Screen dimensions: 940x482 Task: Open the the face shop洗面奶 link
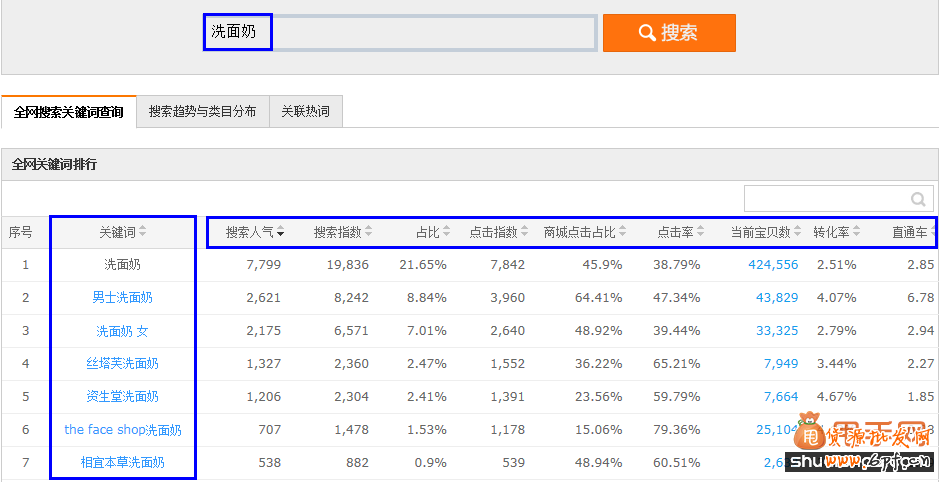pyautogui.click(x=122, y=430)
